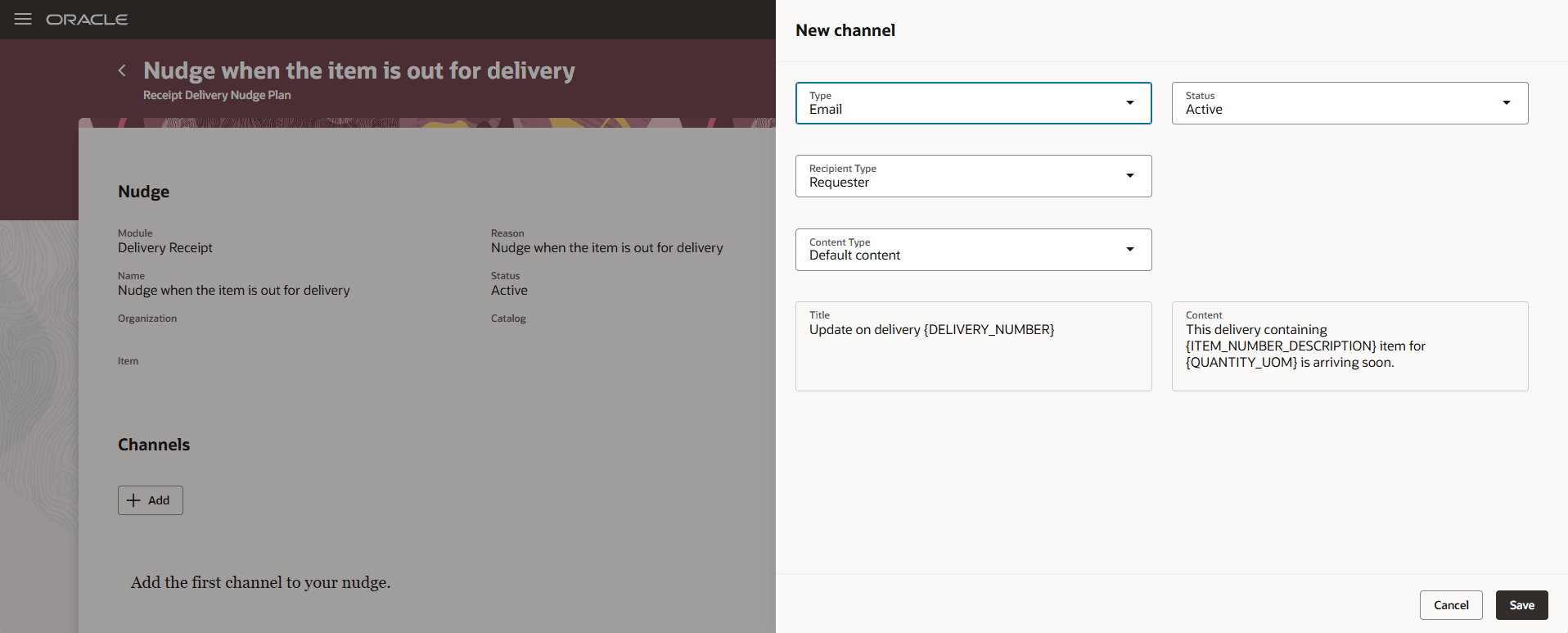Click the Add channel button
The image size is (1568, 633).
[x=151, y=500]
